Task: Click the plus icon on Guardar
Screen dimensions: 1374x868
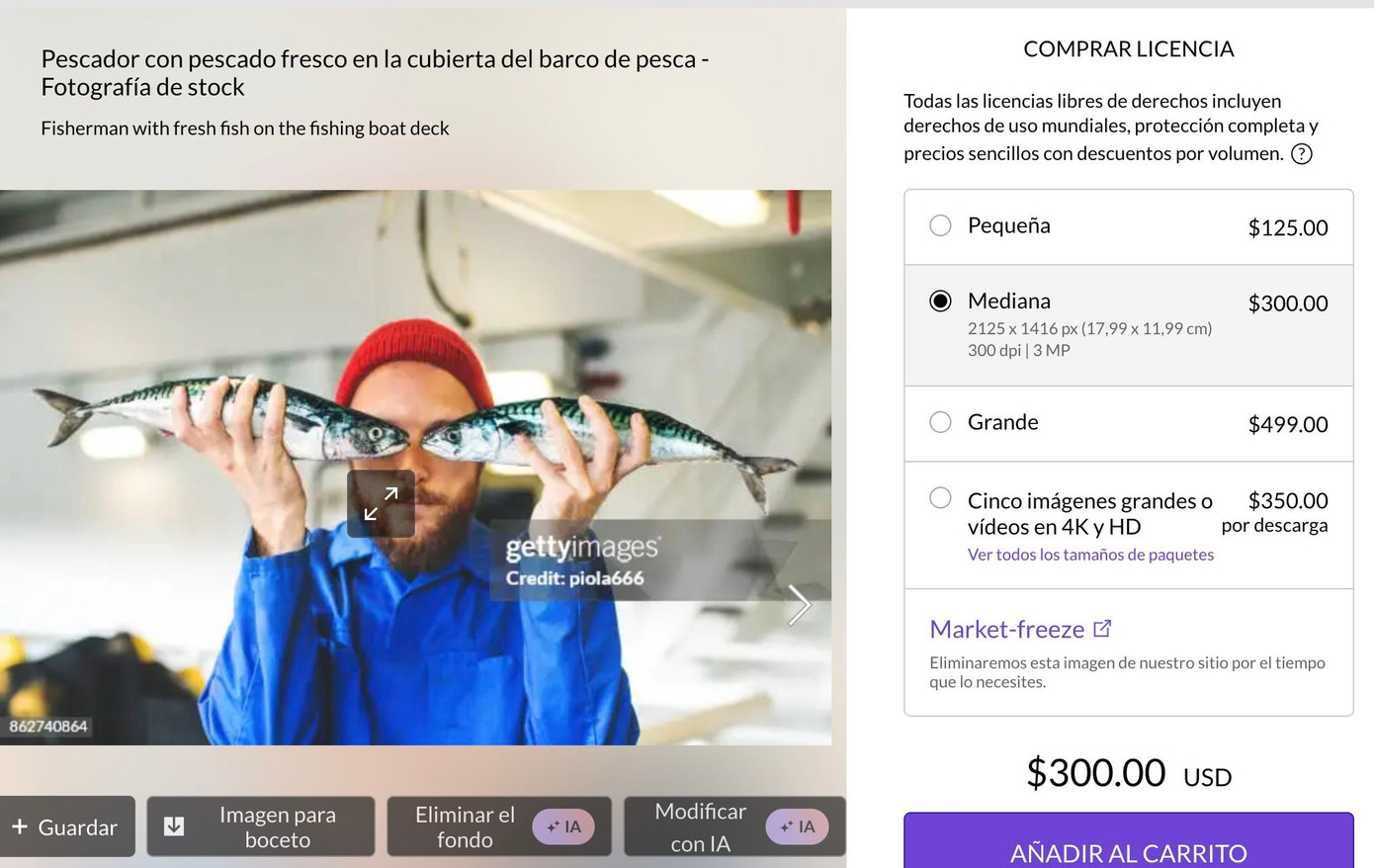Action: [20, 826]
